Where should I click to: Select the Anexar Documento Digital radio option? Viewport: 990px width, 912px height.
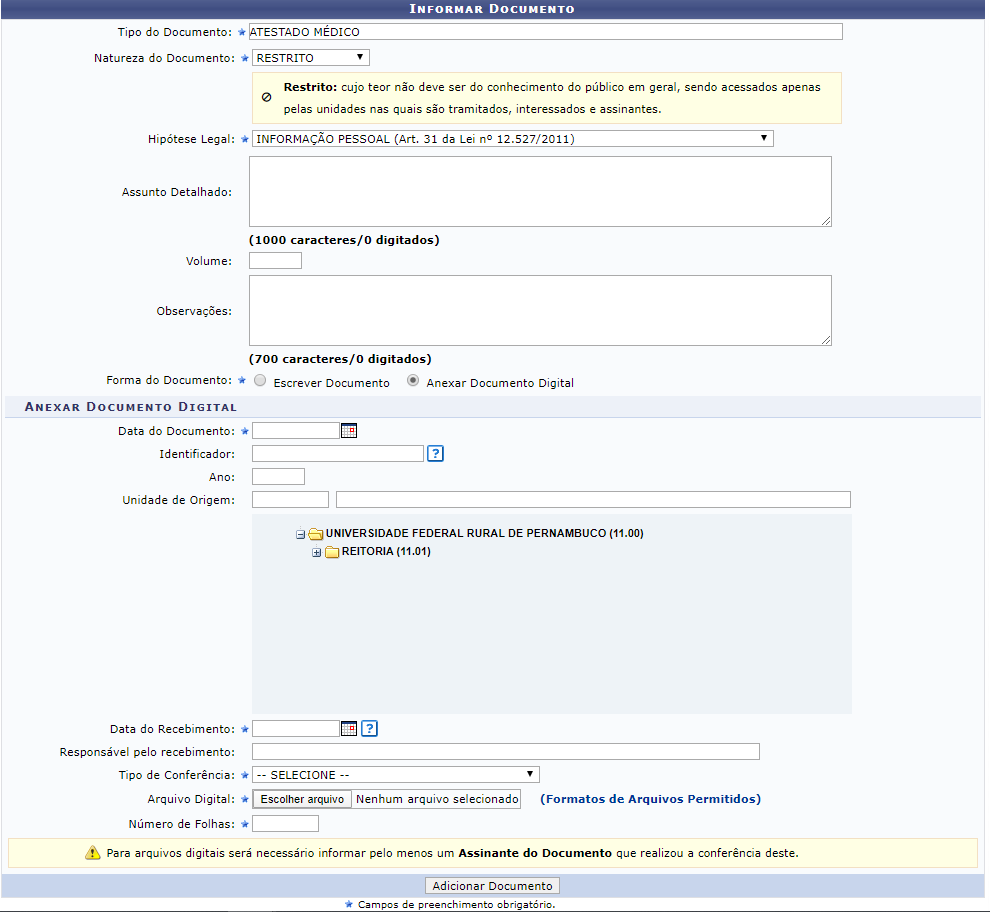coord(413,382)
